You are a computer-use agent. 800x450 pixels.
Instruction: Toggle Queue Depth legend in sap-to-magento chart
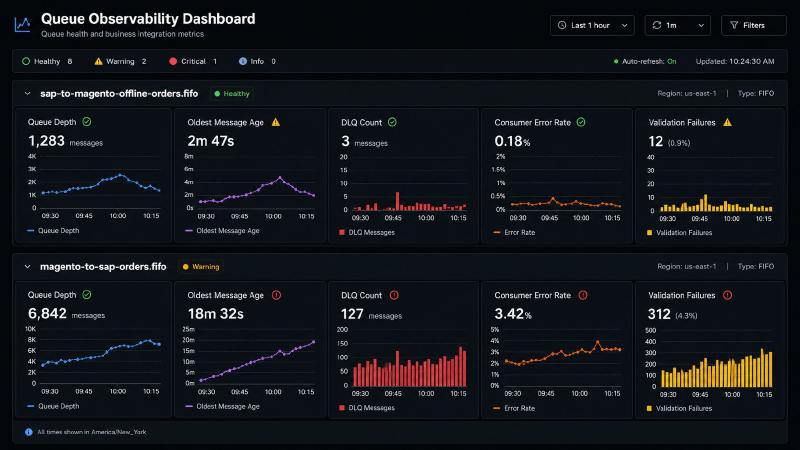[53, 231]
